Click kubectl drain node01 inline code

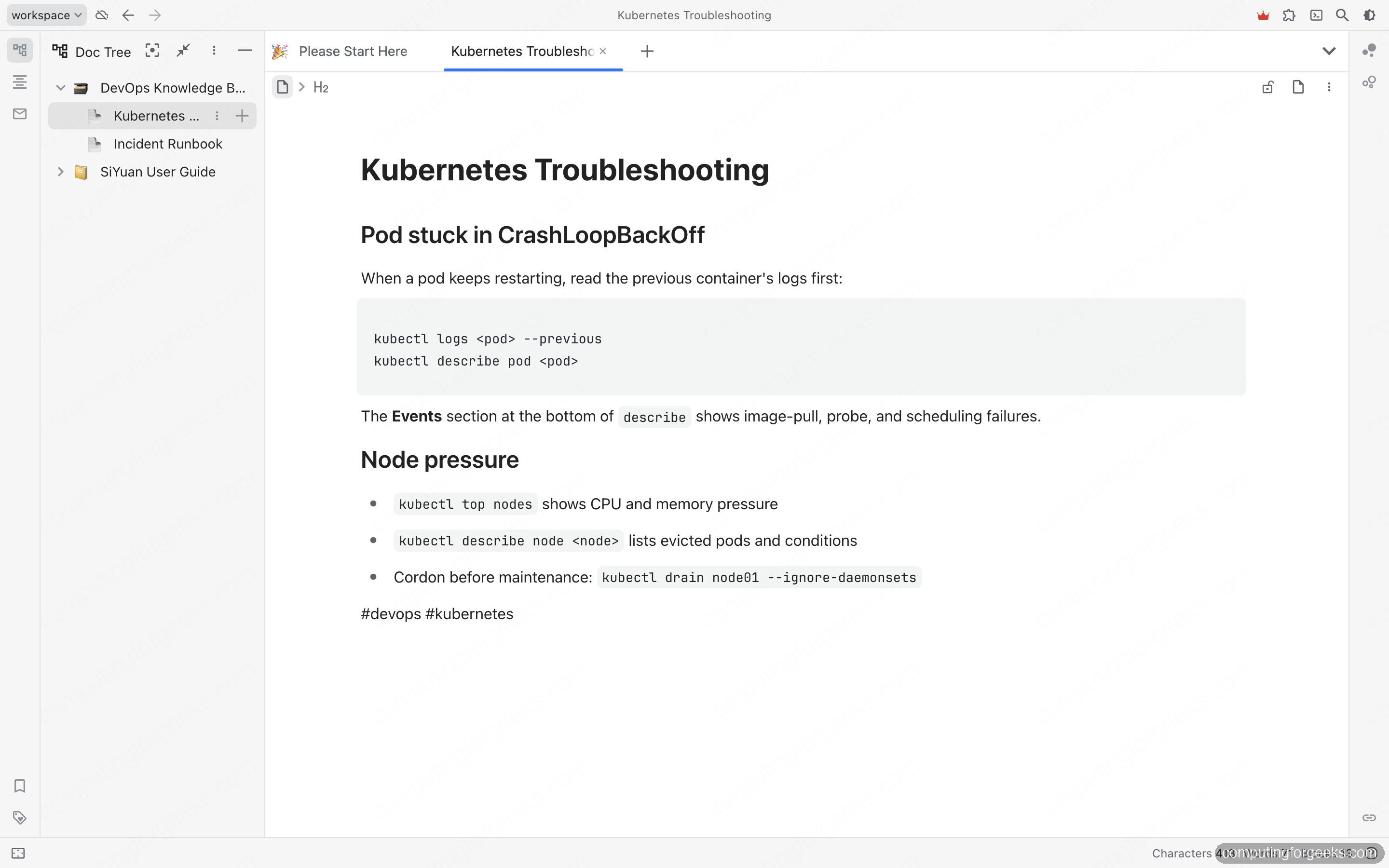coord(759,578)
